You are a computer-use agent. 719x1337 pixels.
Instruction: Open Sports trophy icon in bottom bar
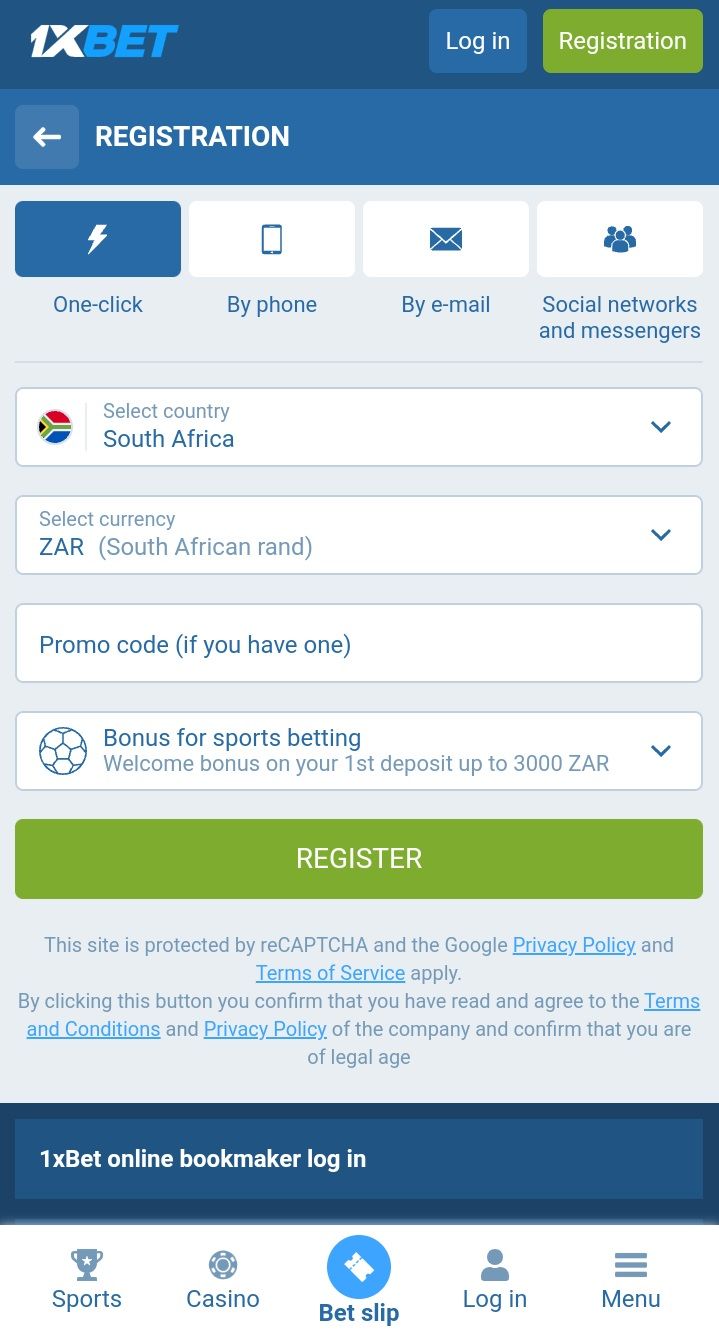[87, 1265]
